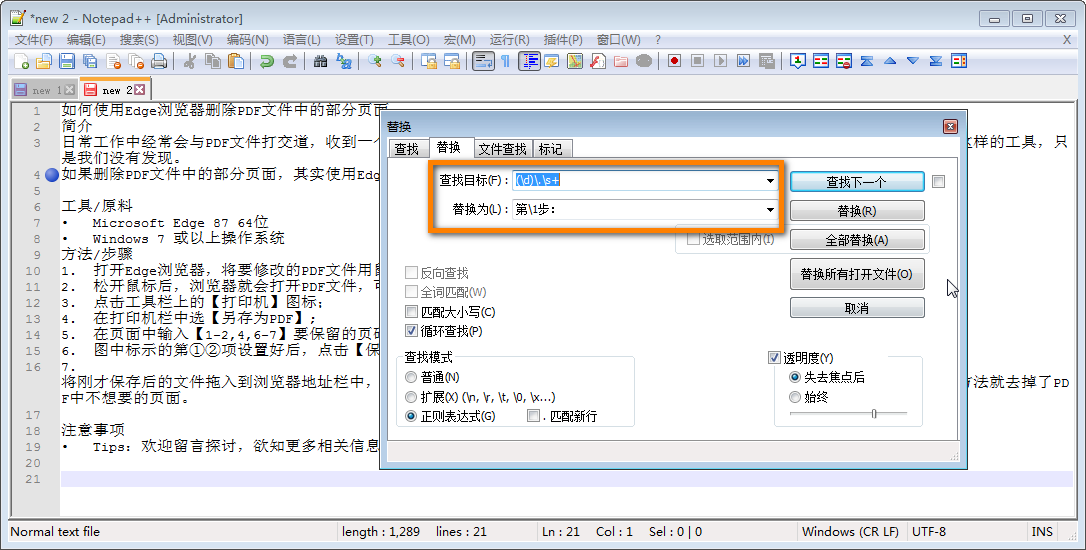The height and width of the screenshot is (550, 1086).
Task: Start macro recording with red dot icon
Action: 674,61
